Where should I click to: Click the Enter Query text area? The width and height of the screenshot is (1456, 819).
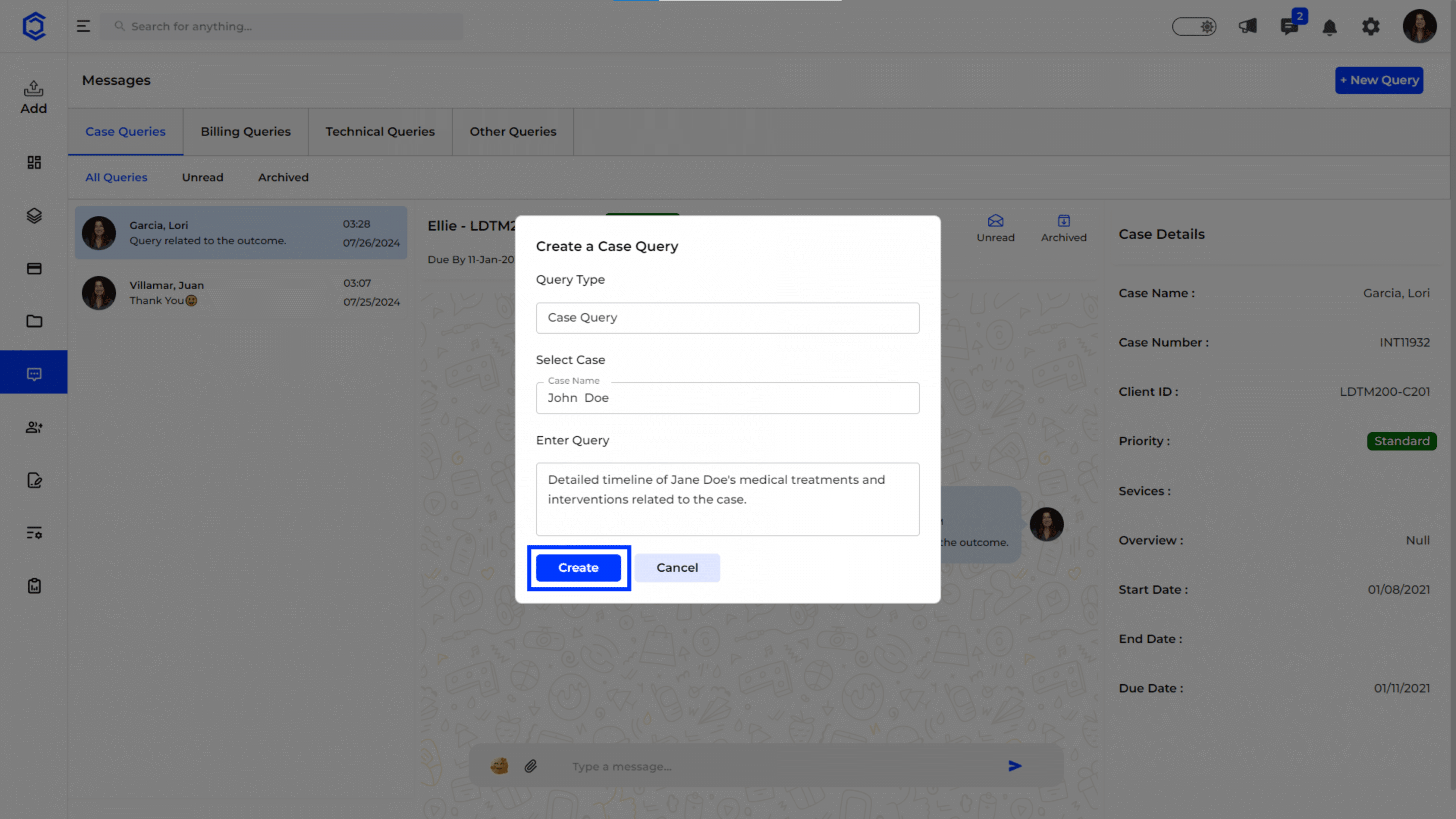click(727, 499)
